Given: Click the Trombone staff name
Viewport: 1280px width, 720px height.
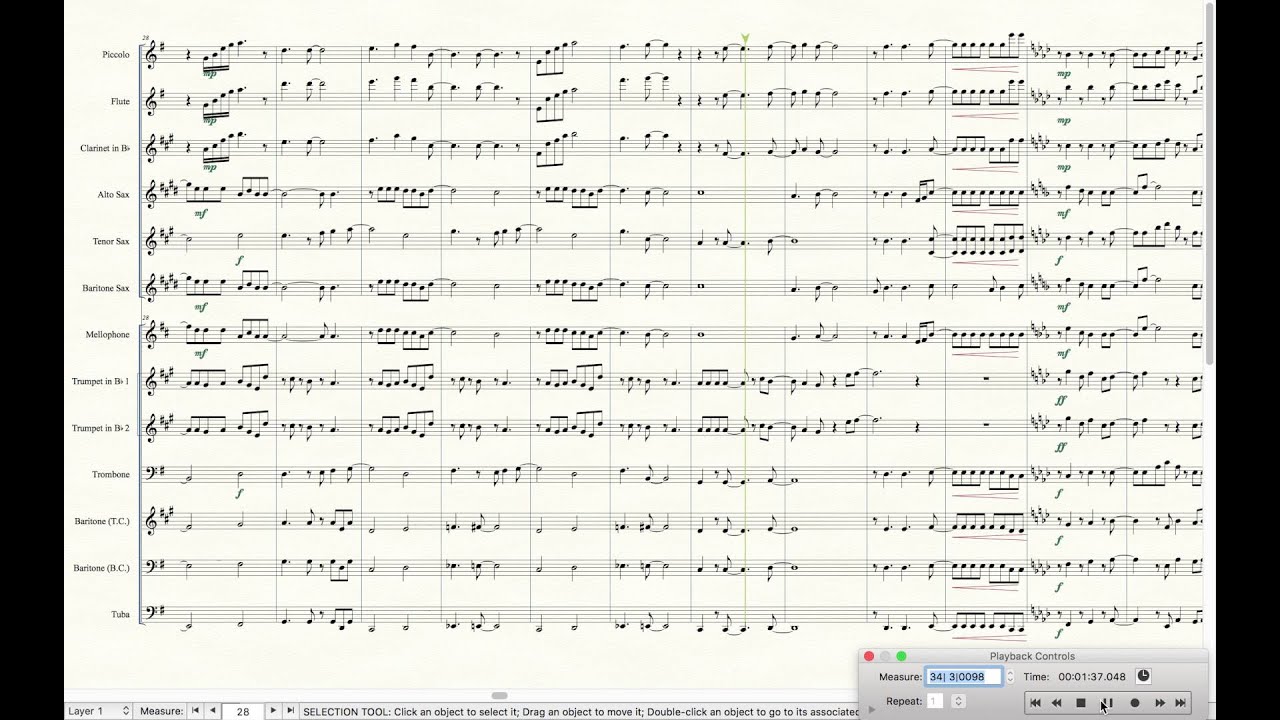Looking at the screenshot, I should (x=111, y=474).
